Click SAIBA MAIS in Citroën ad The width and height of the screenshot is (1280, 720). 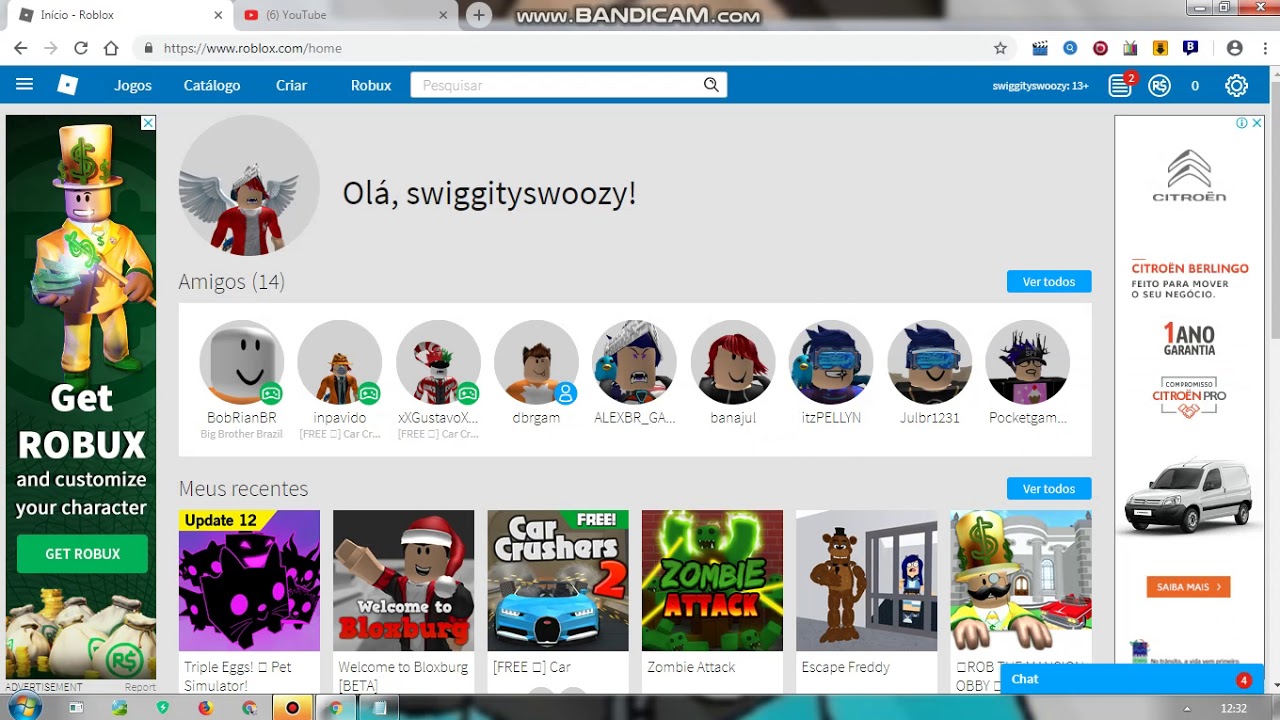tap(1188, 587)
